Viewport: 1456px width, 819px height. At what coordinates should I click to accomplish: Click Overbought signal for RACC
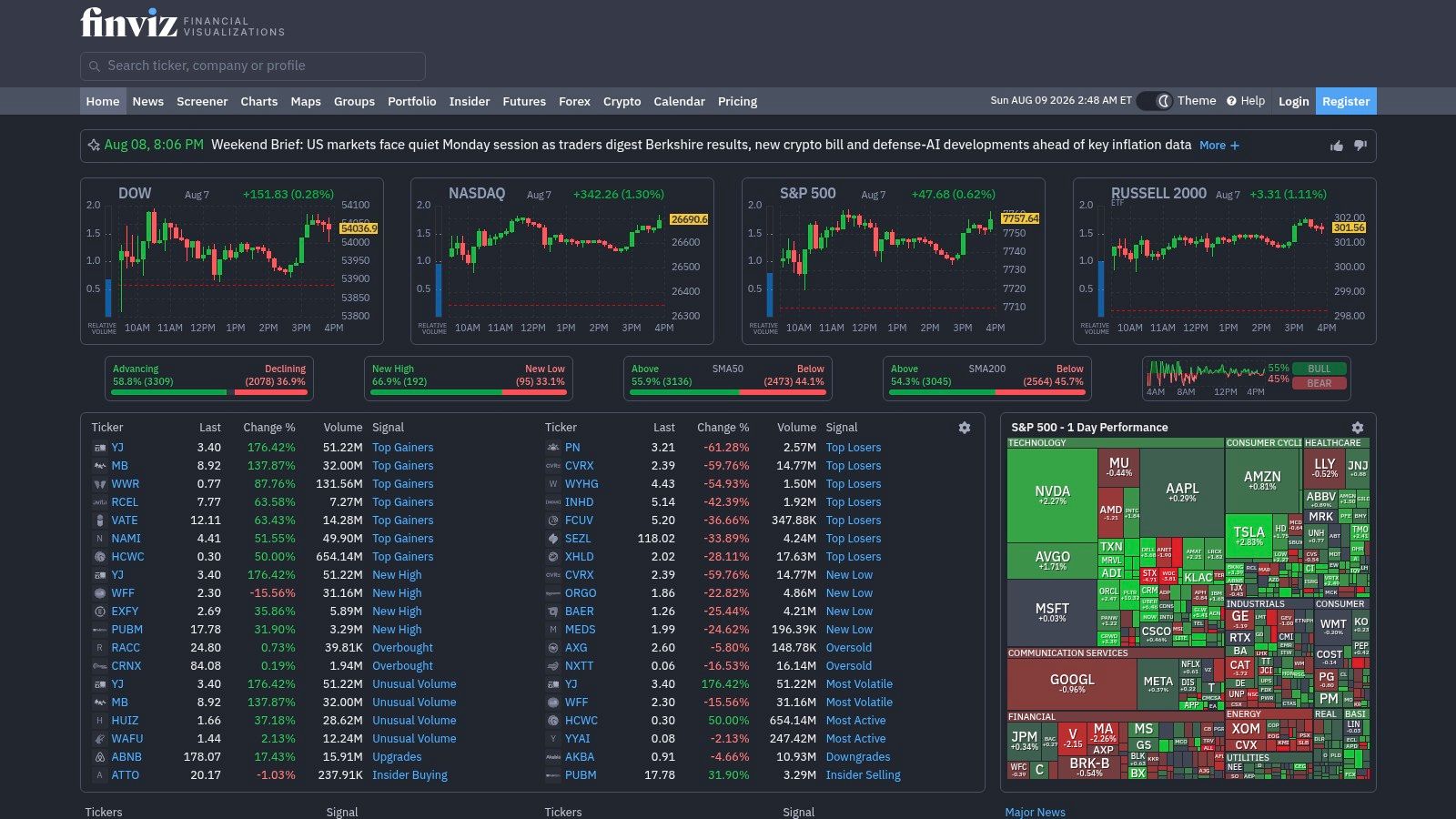[402, 648]
